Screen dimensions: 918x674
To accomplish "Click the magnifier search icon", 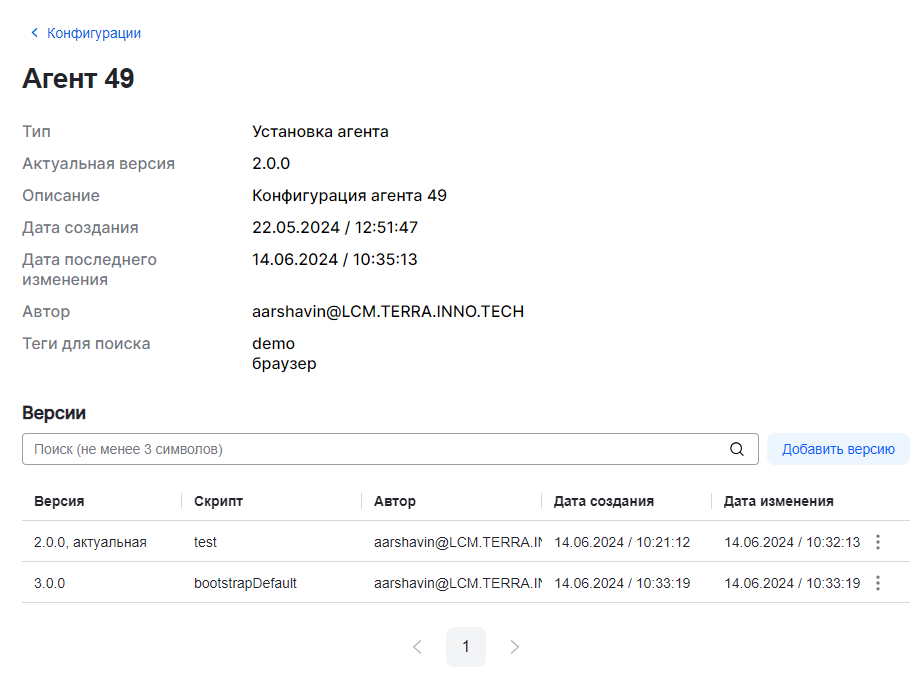I will pyautogui.click(x=737, y=449).
